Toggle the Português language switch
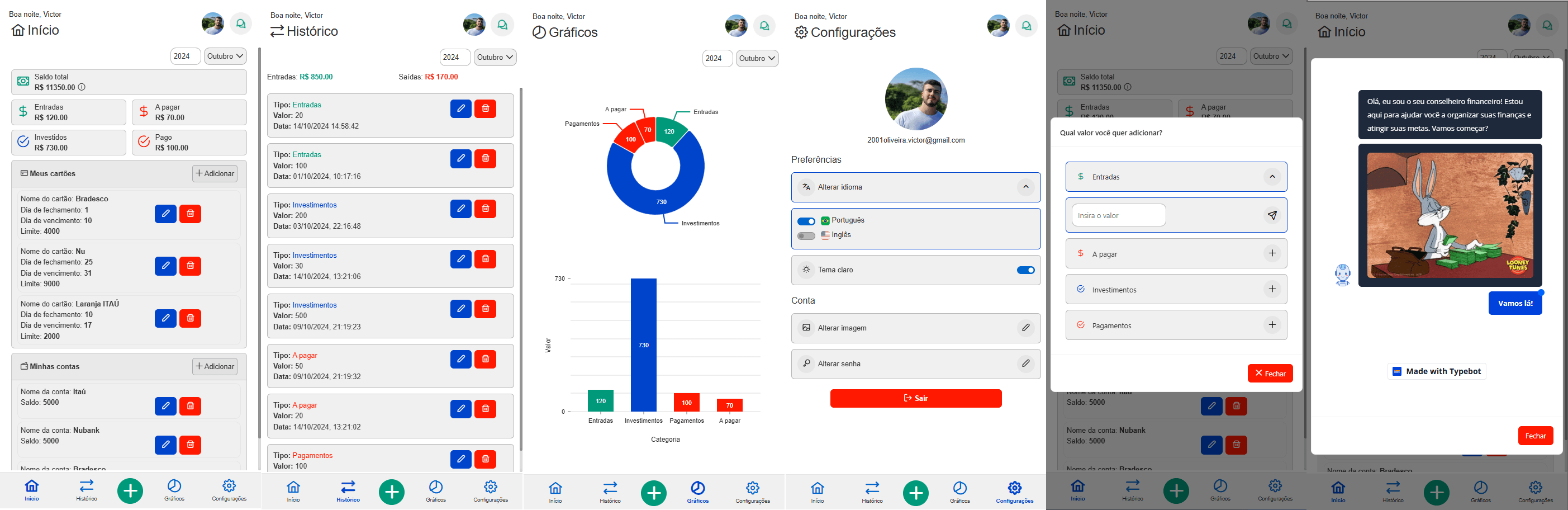Viewport: 1568px width, 510px height. (x=806, y=221)
